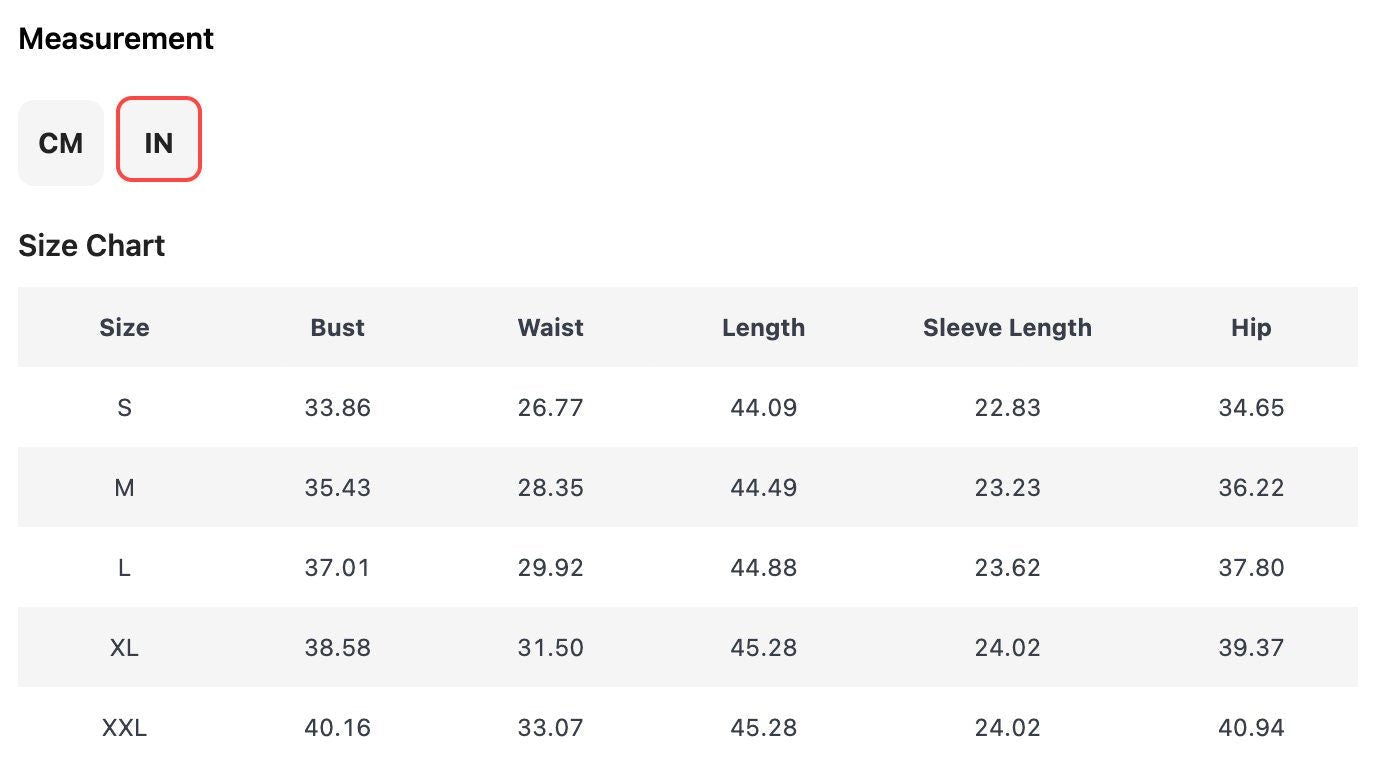Select the L size row label
The height and width of the screenshot is (780, 1380).
(124, 568)
